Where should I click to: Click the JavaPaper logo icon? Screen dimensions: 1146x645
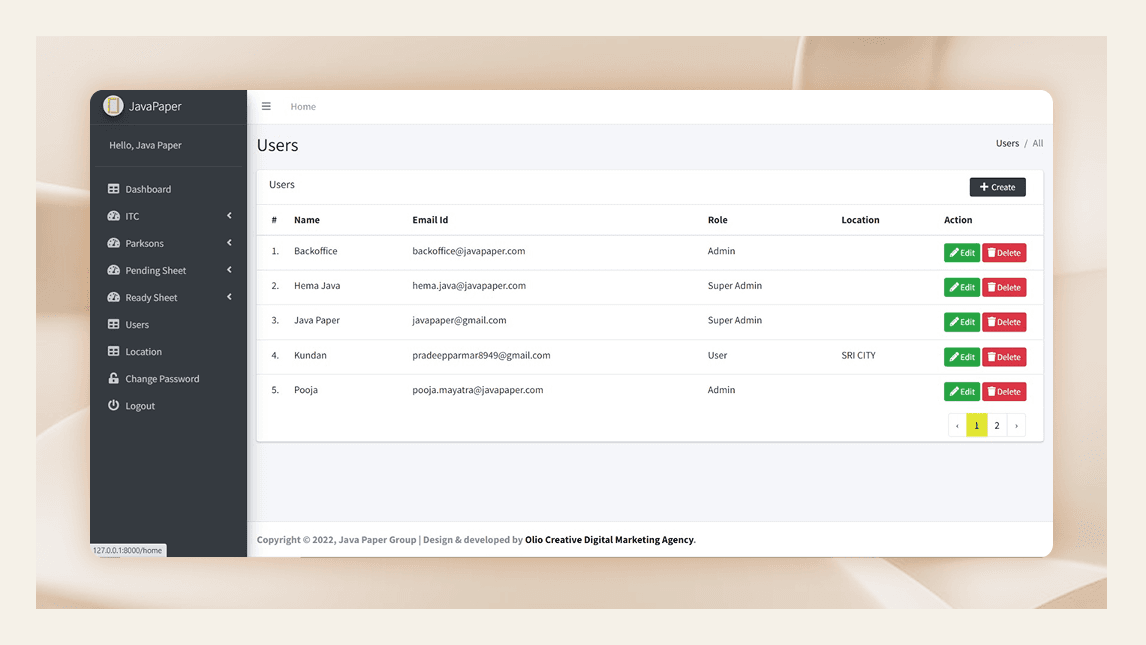[112, 105]
